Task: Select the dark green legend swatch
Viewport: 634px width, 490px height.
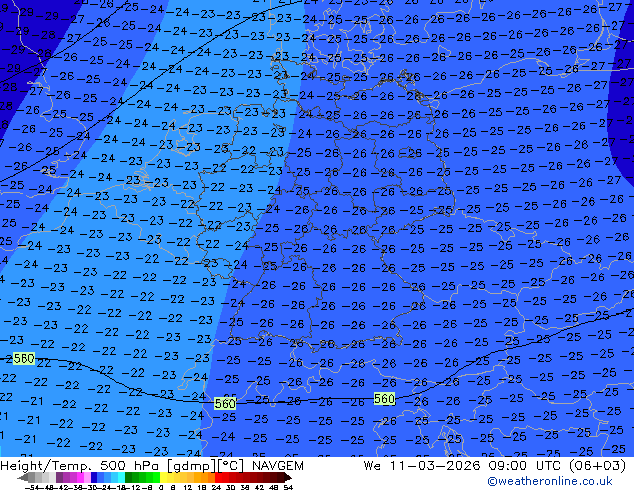Action: point(128,477)
